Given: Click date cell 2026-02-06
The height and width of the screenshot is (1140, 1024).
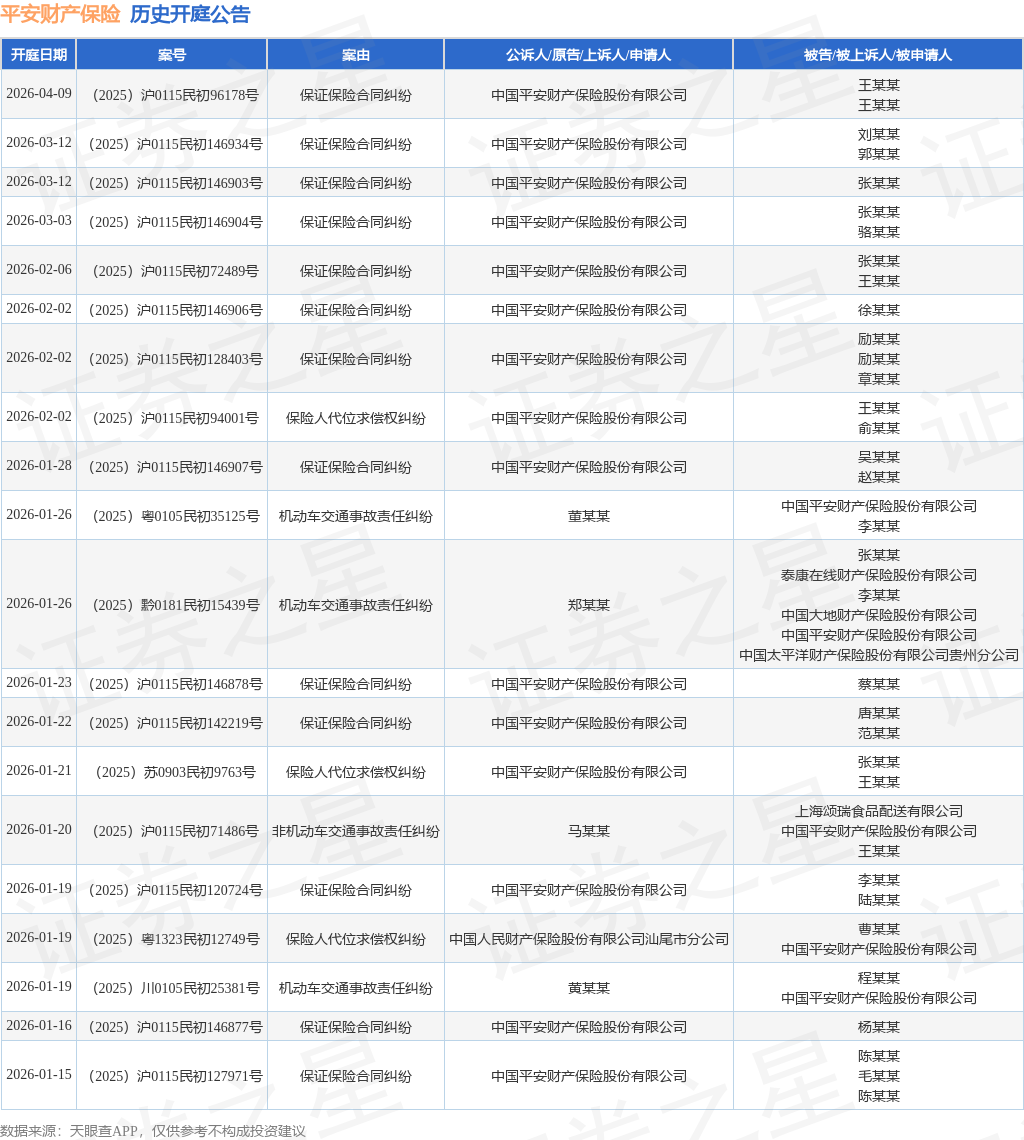Looking at the screenshot, I should pyautogui.click(x=39, y=270).
